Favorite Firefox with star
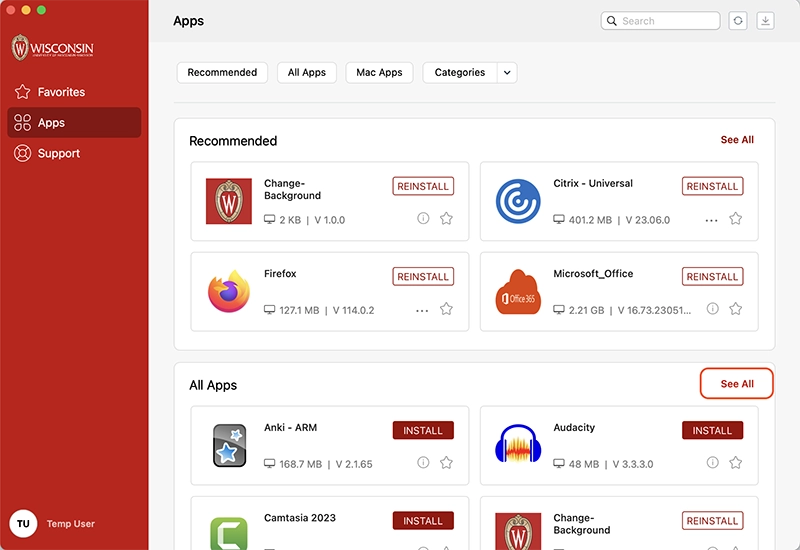 446,309
